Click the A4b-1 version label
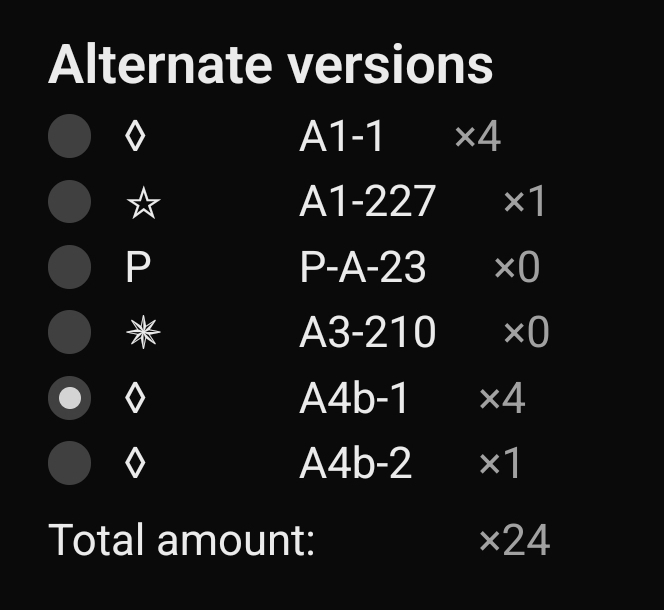Viewport: 664px width, 610px height. point(354,399)
